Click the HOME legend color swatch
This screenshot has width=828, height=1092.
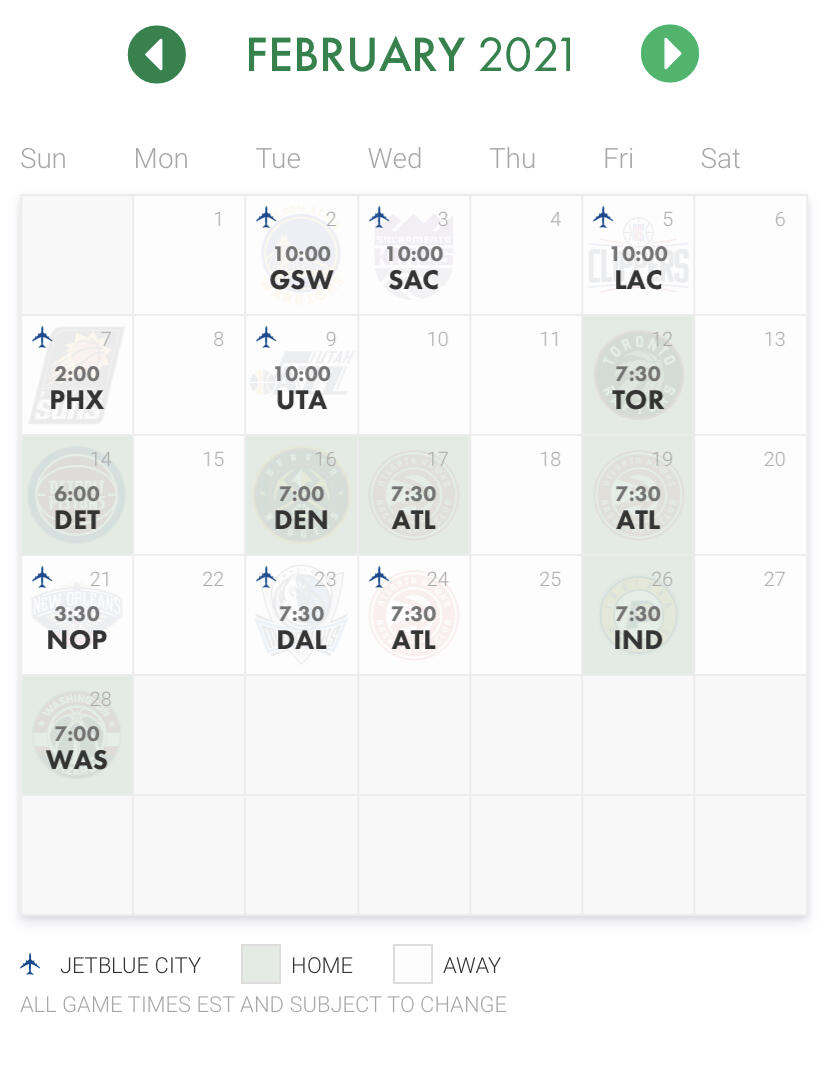click(260, 964)
